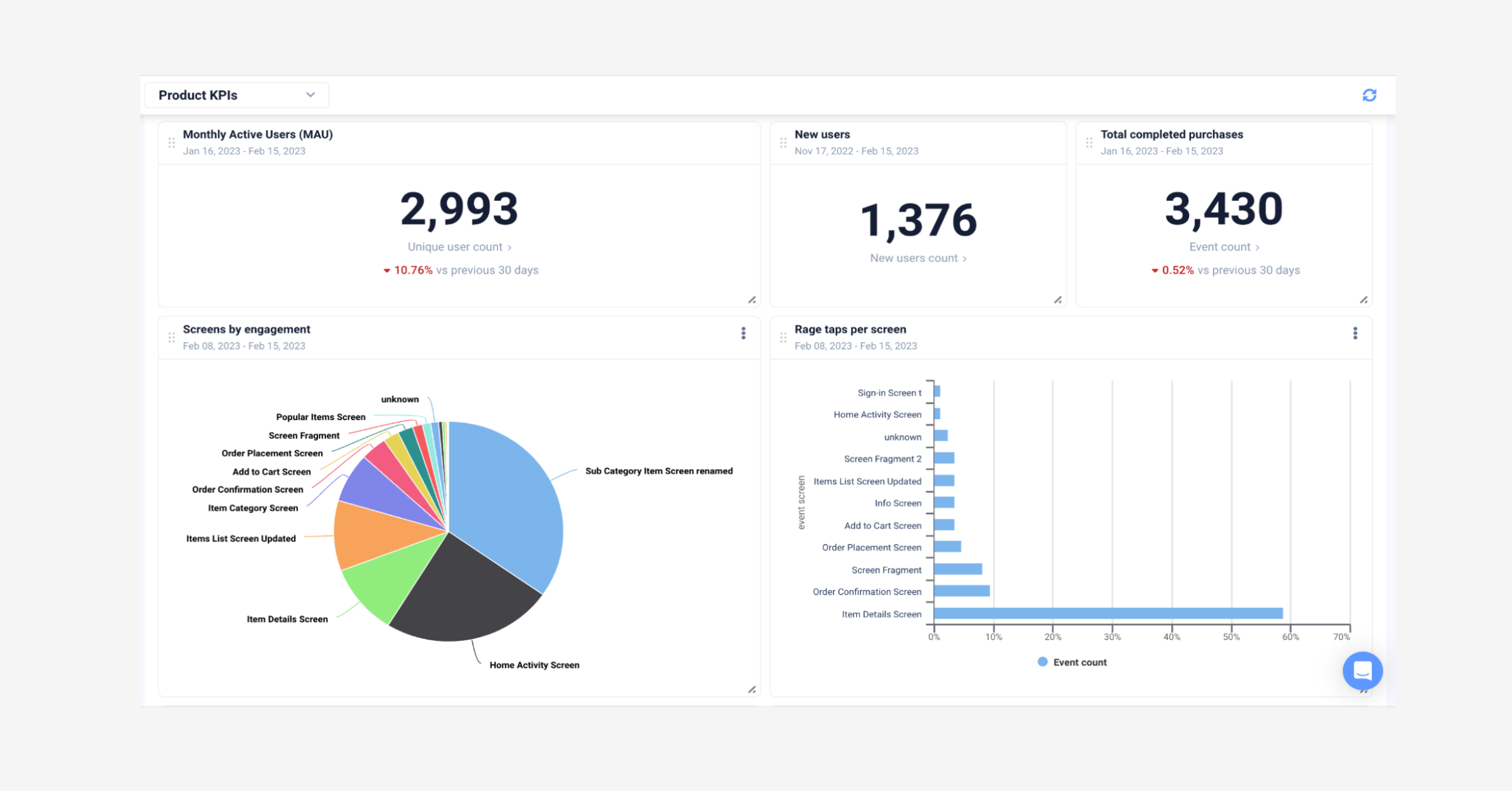
Task: Open the options menu on Rage taps per screen
Action: click(x=1356, y=334)
